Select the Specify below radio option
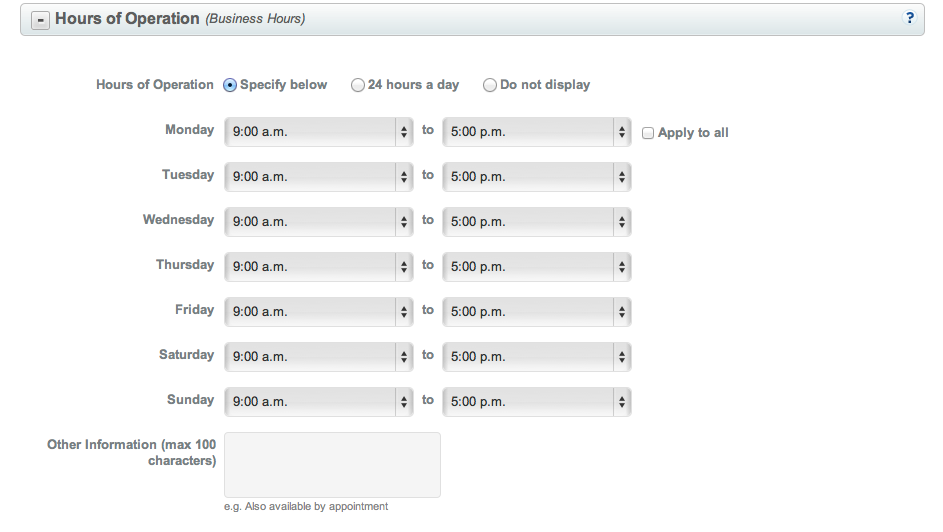The image size is (943, 532). coord(230,85)
